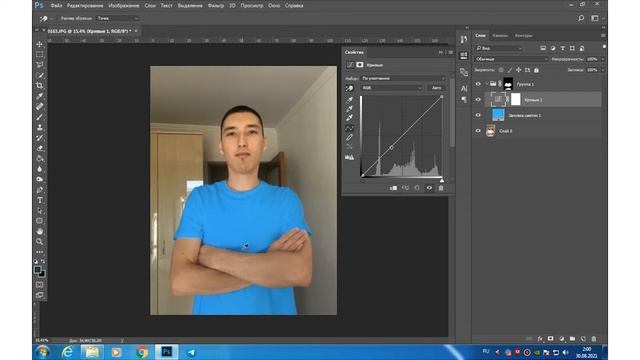Select the edit points curve mode
Image resolution: width=640 pixels, height=360 pixels.
[349, 128]
